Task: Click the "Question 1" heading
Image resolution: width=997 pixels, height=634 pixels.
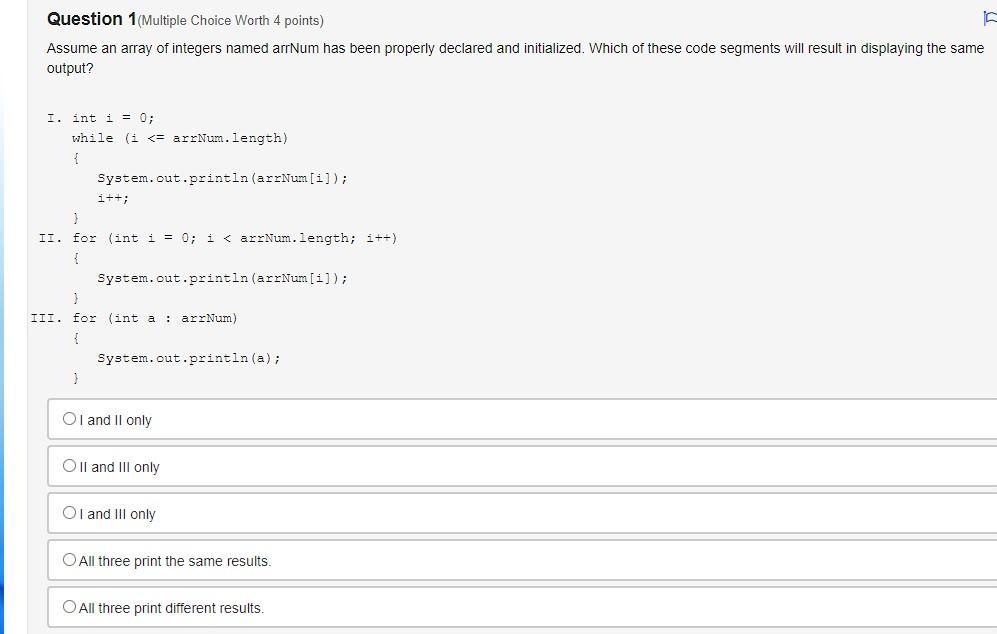Action: click(88, 18)
